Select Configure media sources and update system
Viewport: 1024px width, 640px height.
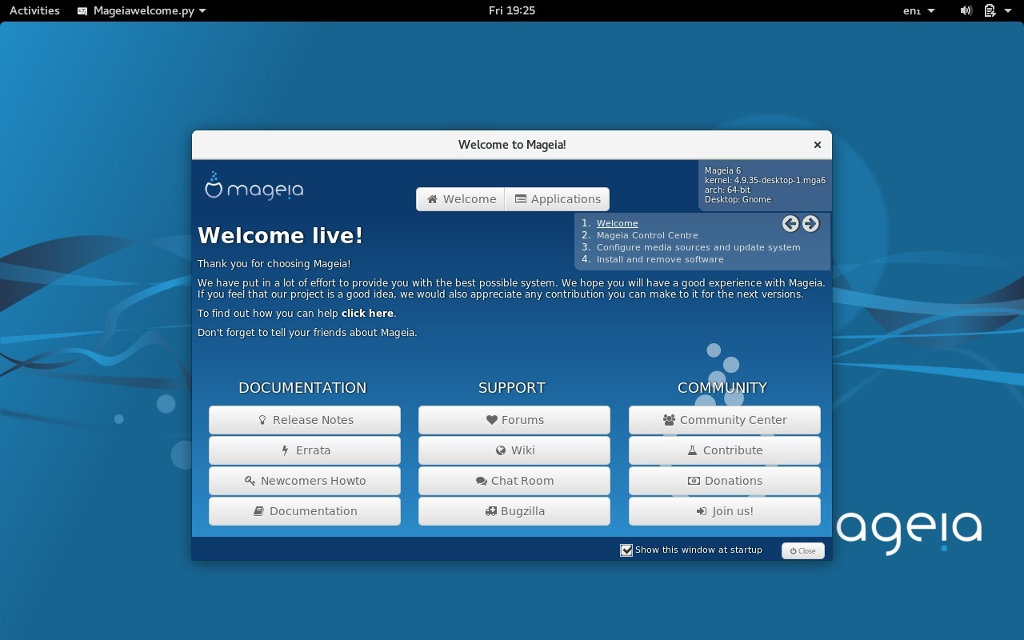click(698, 248)
